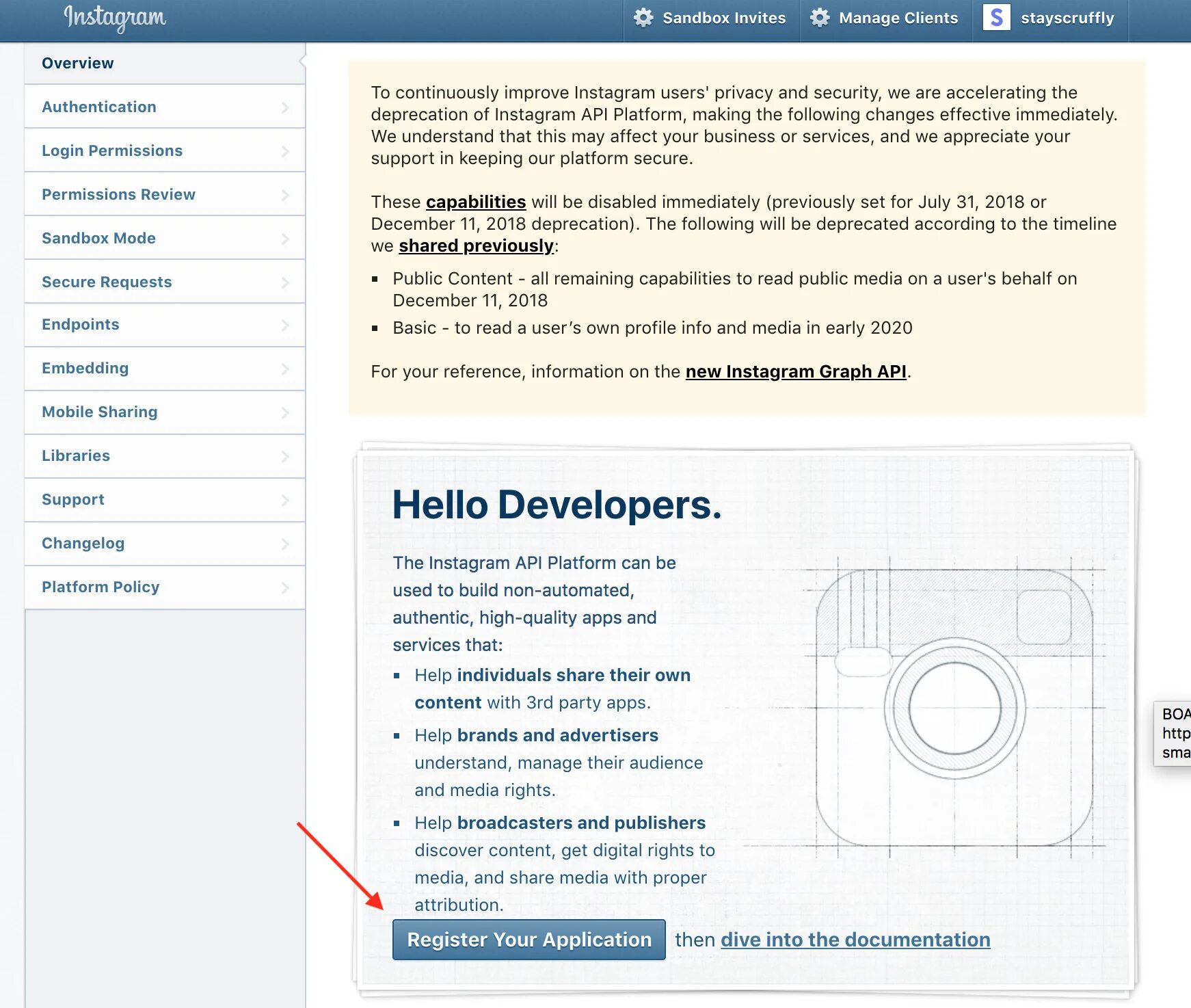The width and height of the screenshot is (1191, 1008).
Task: Open the 'new Instagram Graph API' link
Action: 796,371
